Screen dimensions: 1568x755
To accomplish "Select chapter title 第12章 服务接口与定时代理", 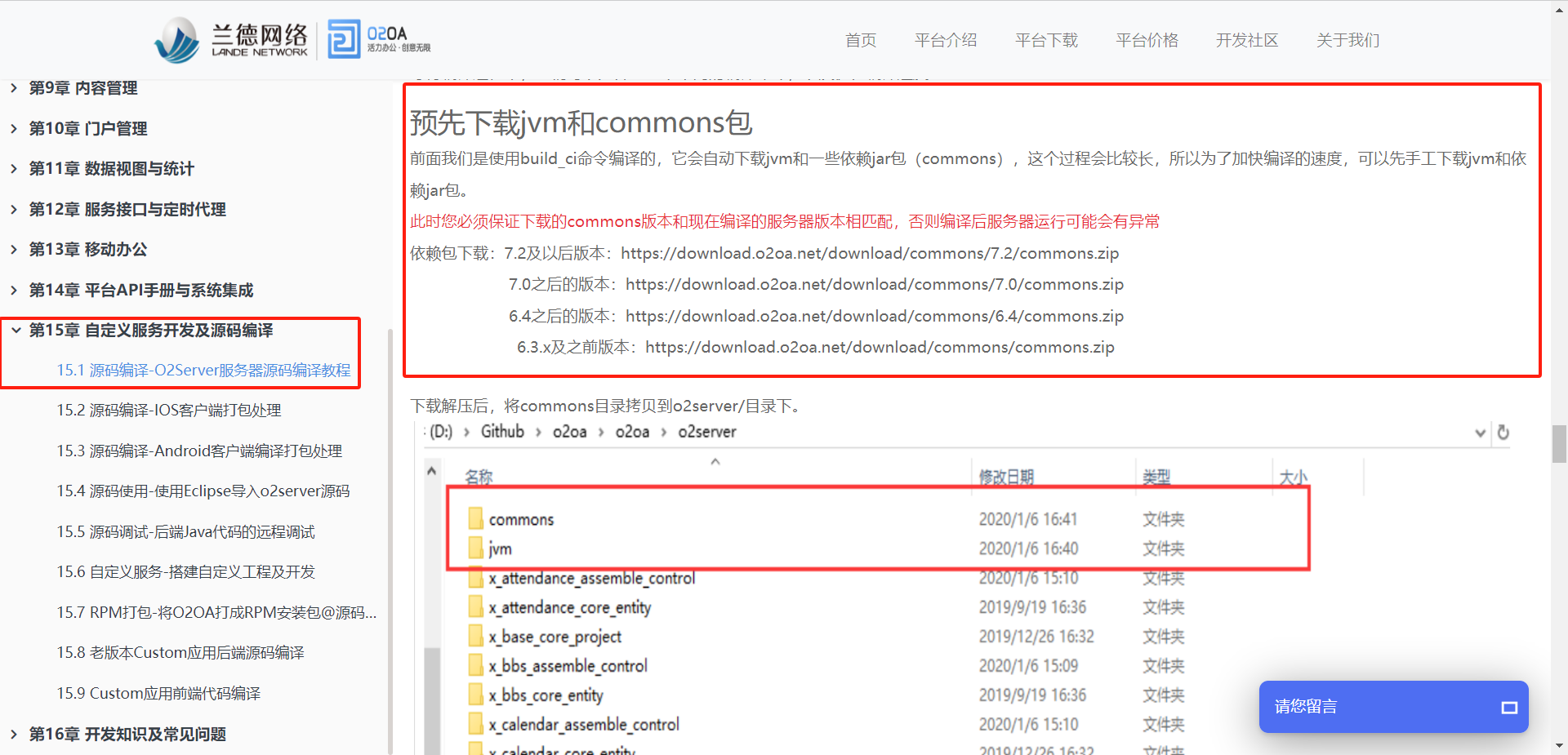I will tap(127, 209).
